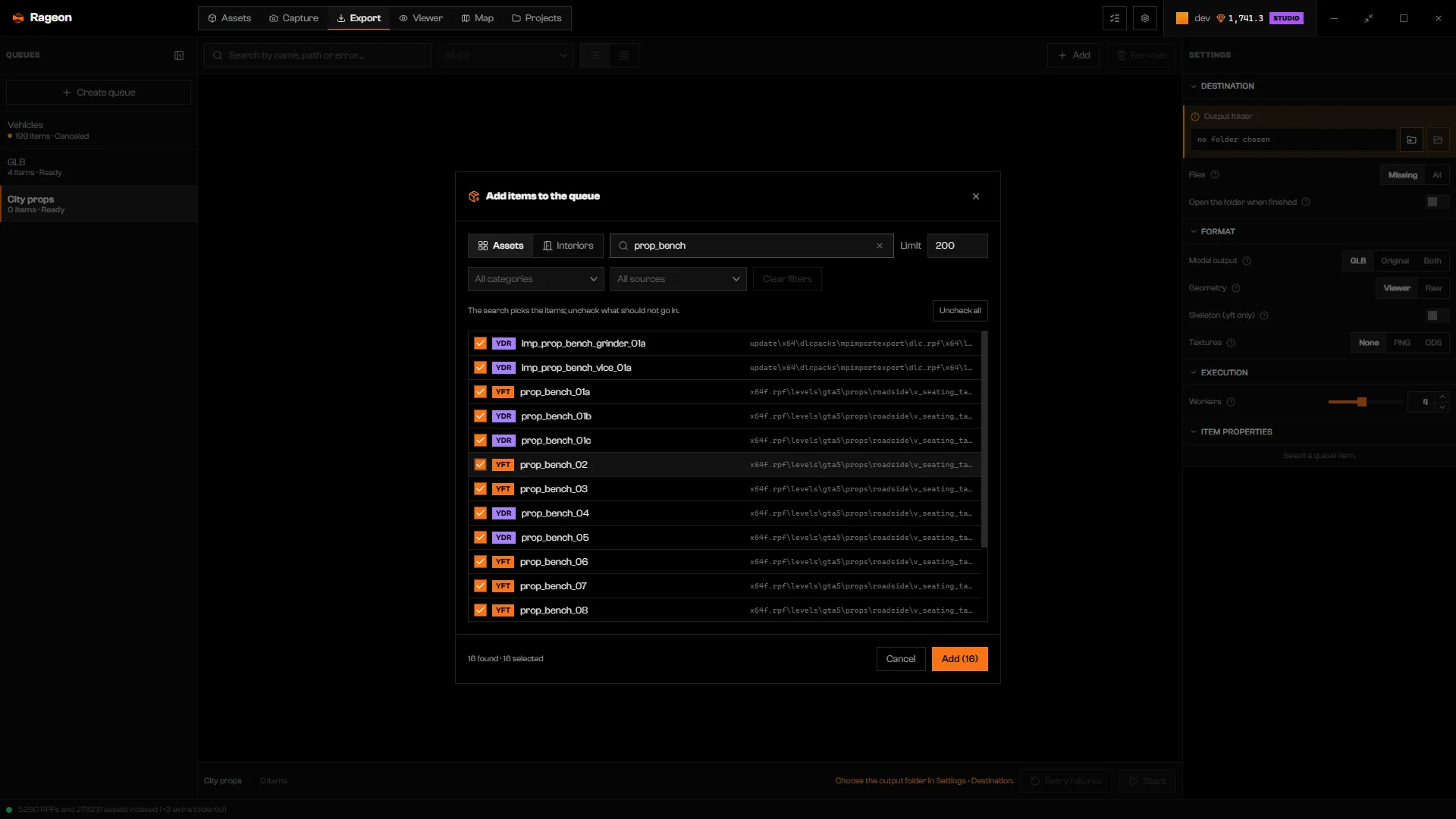This screenshot has width=1456, height=819.
Task: Click the Rageon logo icon
Action: coord(18,18)
